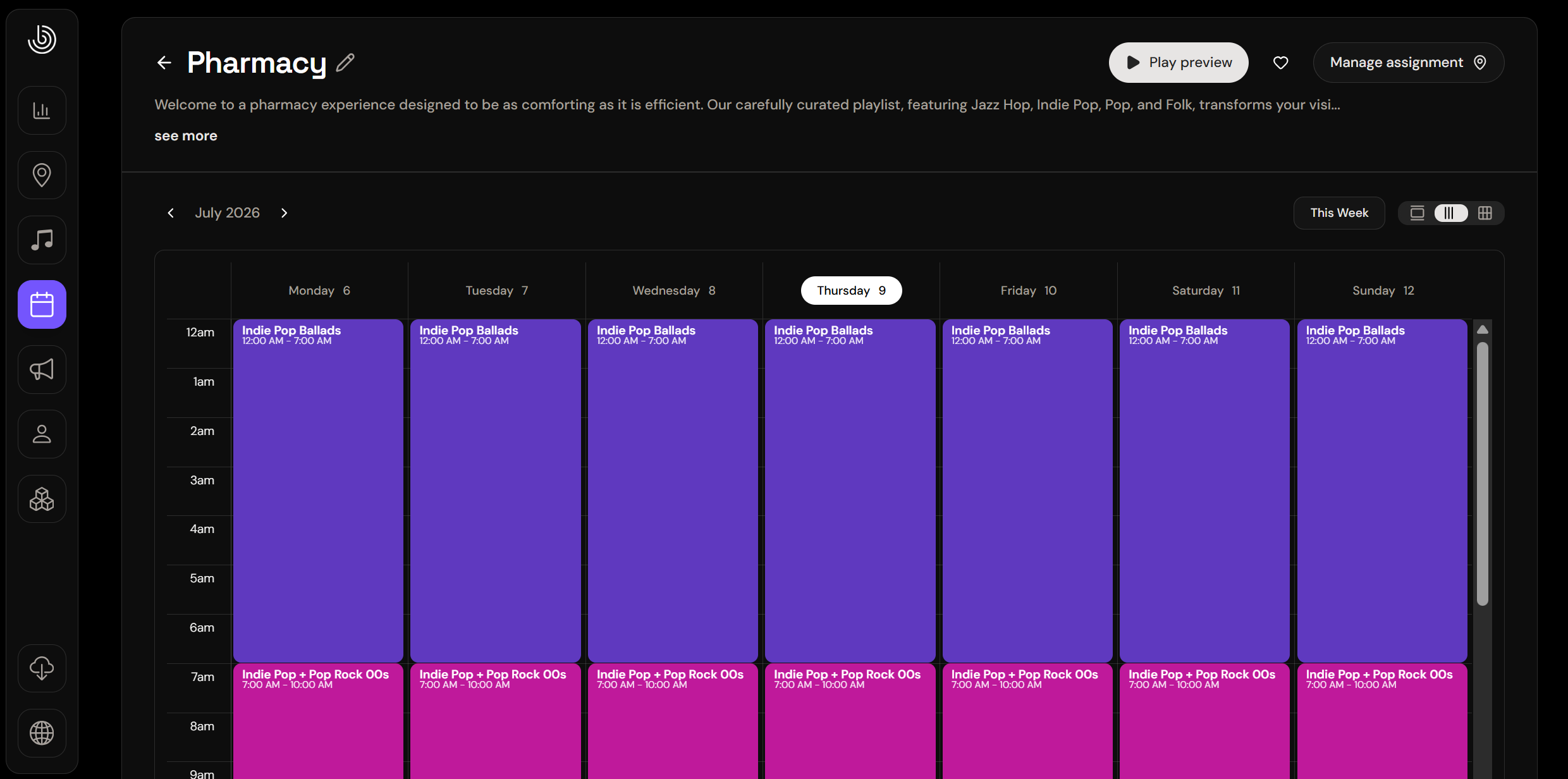Go back using the arrow beside Pharmacy
1568x779 pixels.
(x=164, y=63)
